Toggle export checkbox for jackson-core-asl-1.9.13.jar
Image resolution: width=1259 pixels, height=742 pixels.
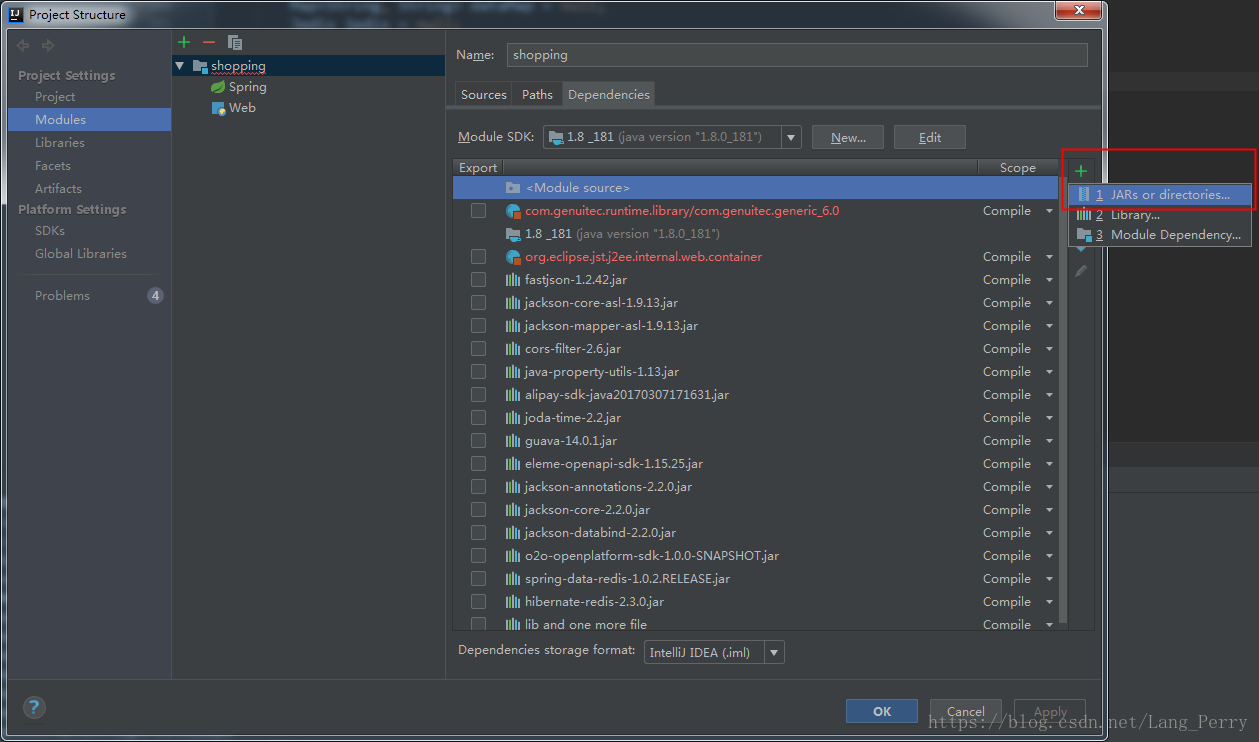point(478,303)
